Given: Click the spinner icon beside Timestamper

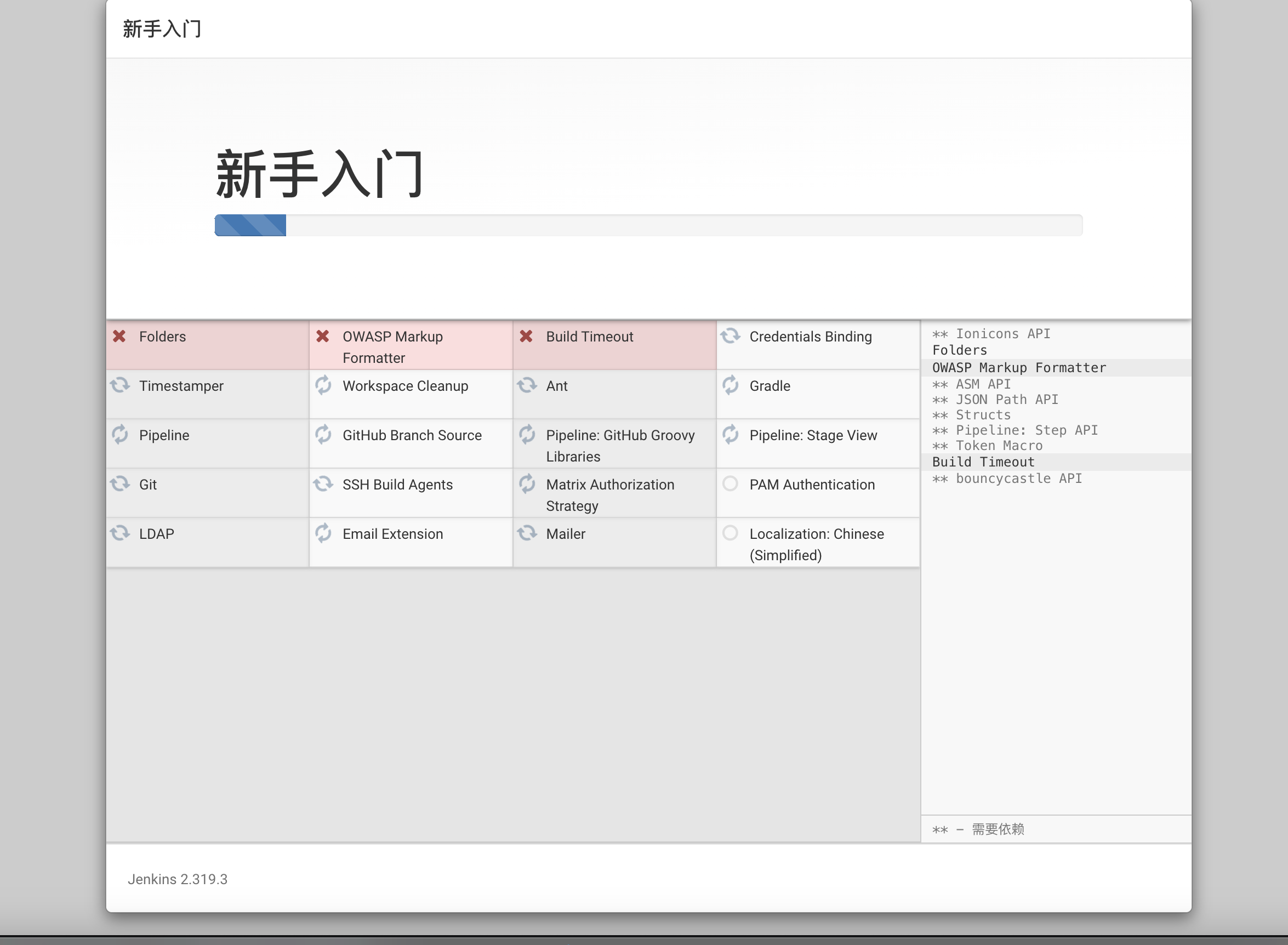Looking at the screenshot, I should pyautogui.click(x=120, y=385).
